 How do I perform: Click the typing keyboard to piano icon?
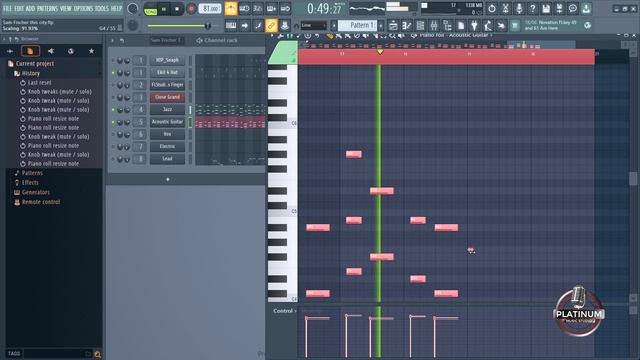231,26
